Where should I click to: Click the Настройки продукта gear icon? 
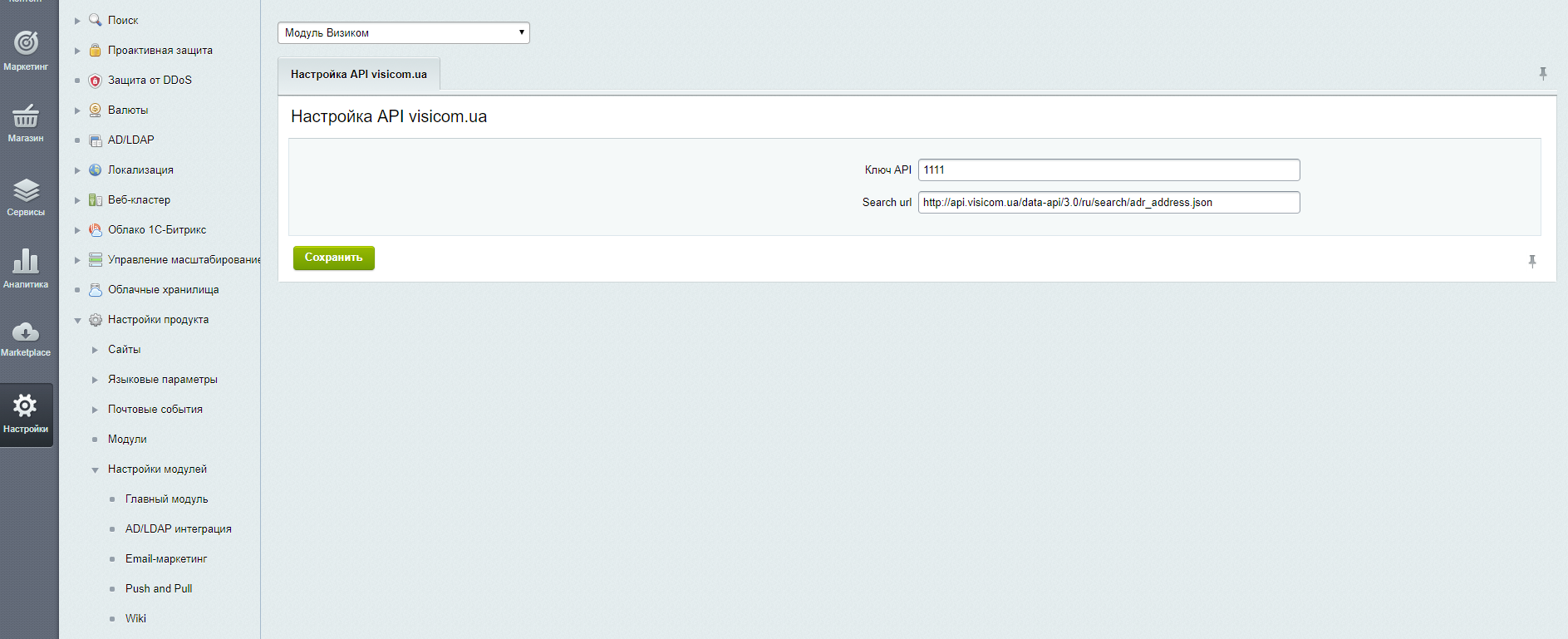click(x=96, y=320)
